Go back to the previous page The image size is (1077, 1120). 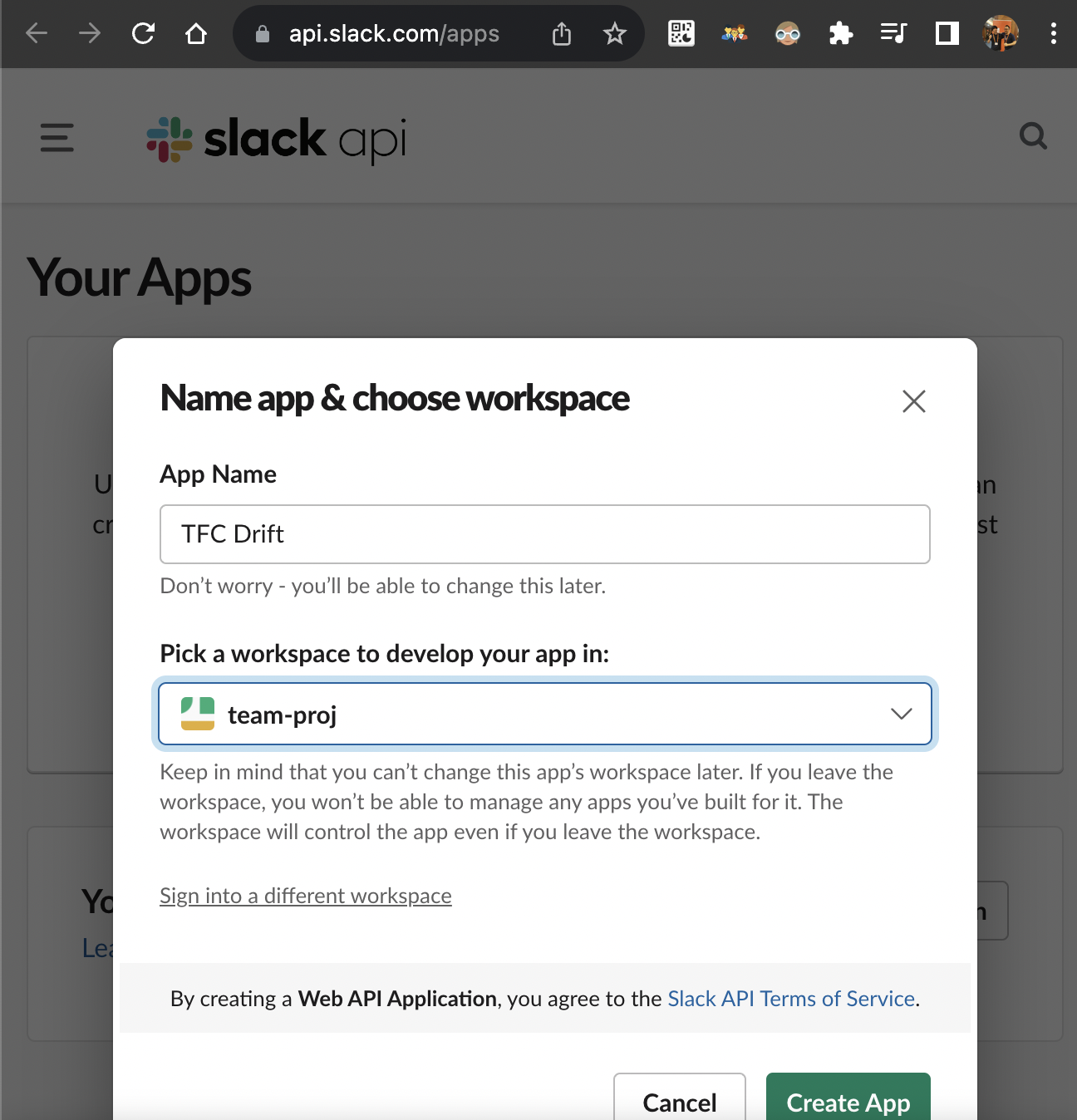(37, 33)
